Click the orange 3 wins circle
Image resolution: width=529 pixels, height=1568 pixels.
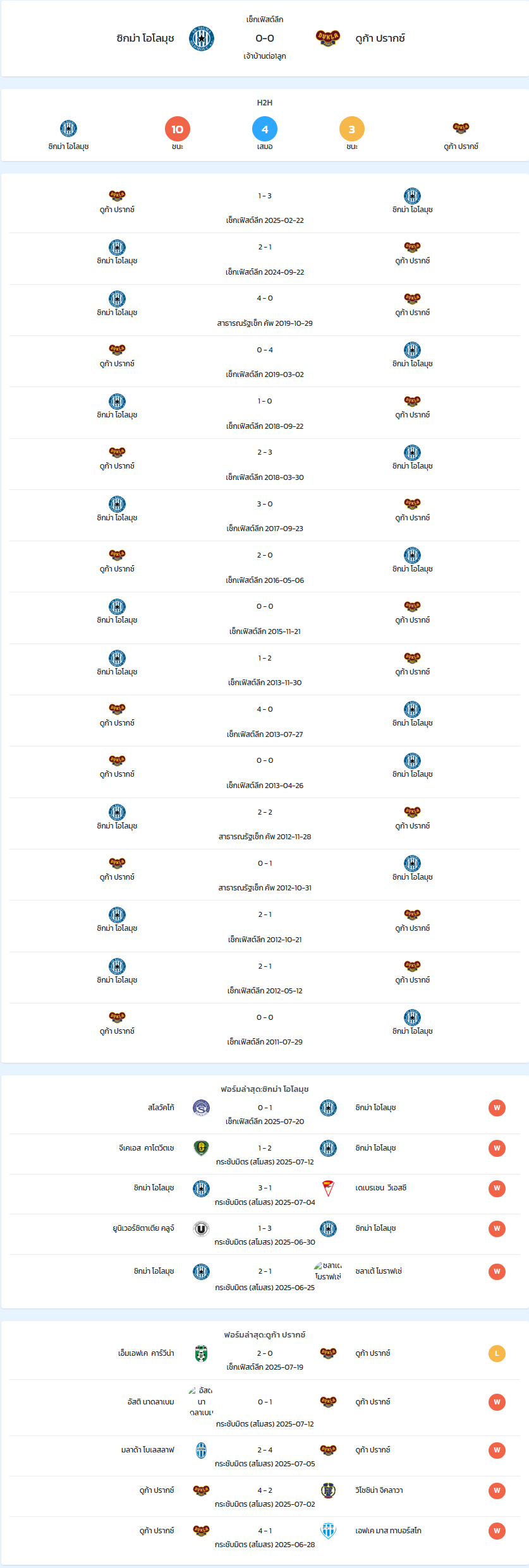click(352, 129)
